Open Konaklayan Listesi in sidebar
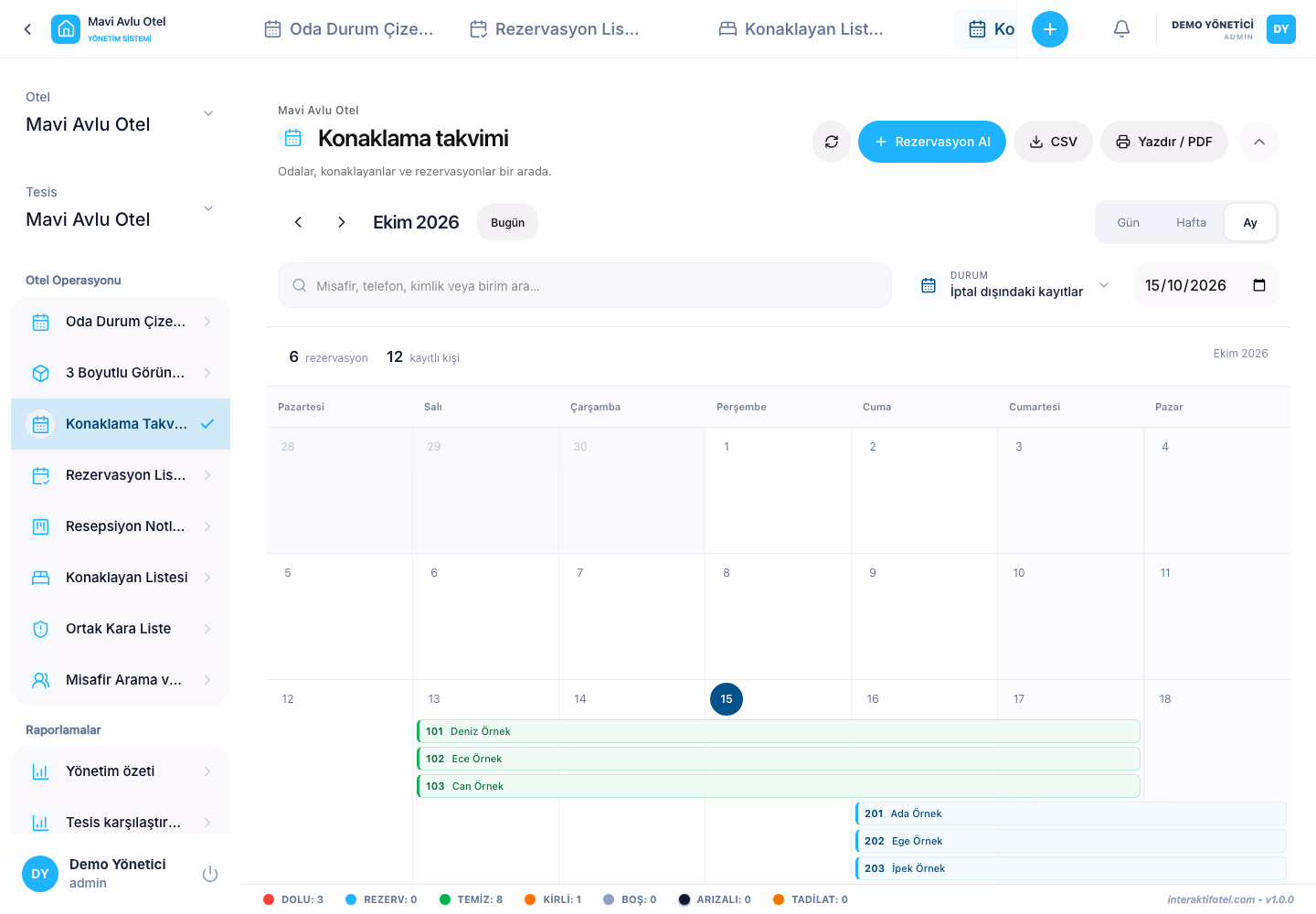1316x914 pixels. click(121, 578)
